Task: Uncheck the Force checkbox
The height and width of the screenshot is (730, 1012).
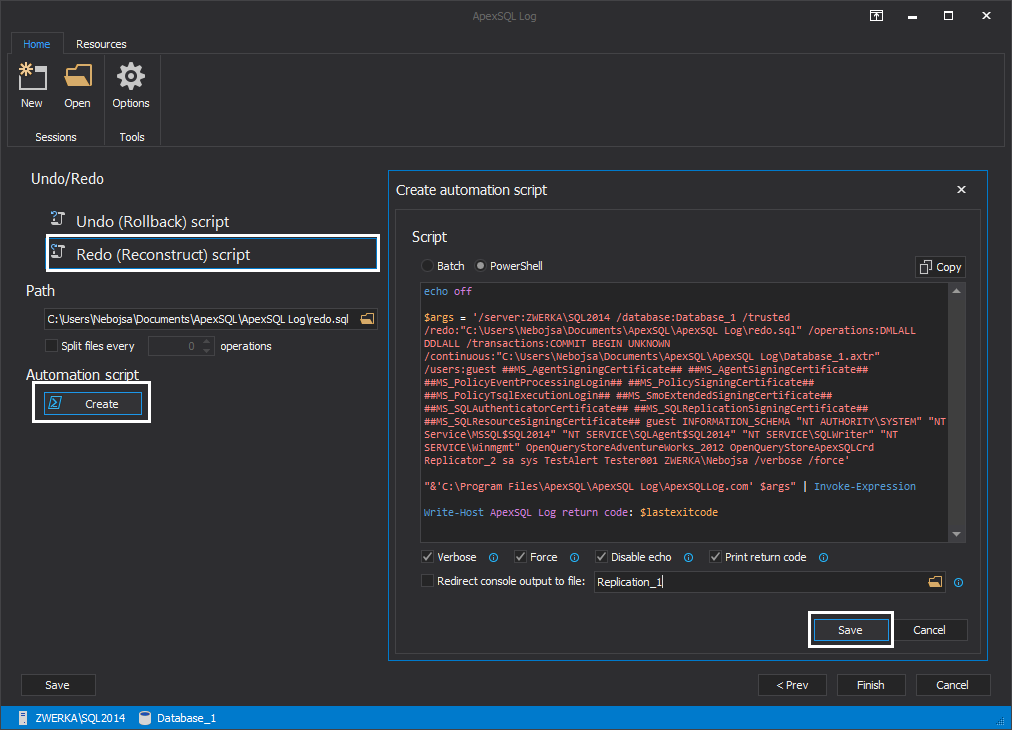Action: click(x=520, y=557)
